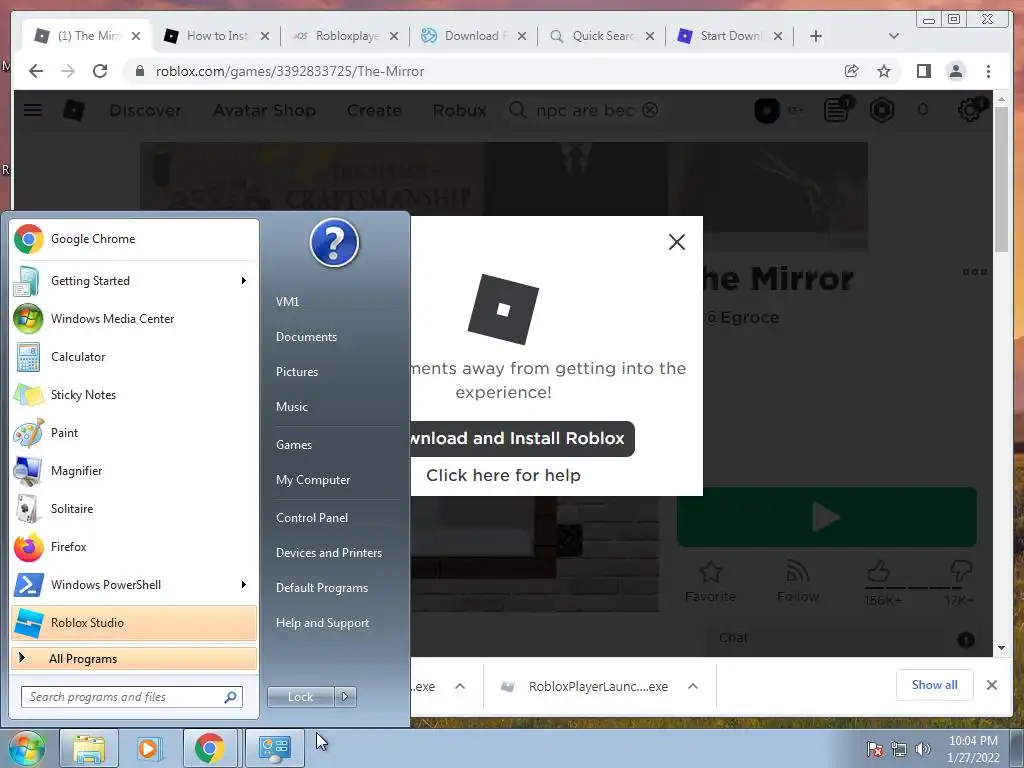1024x768 pixels.
Task: Launch Roblox Studio from Start menu
Action: click(134, 622)
